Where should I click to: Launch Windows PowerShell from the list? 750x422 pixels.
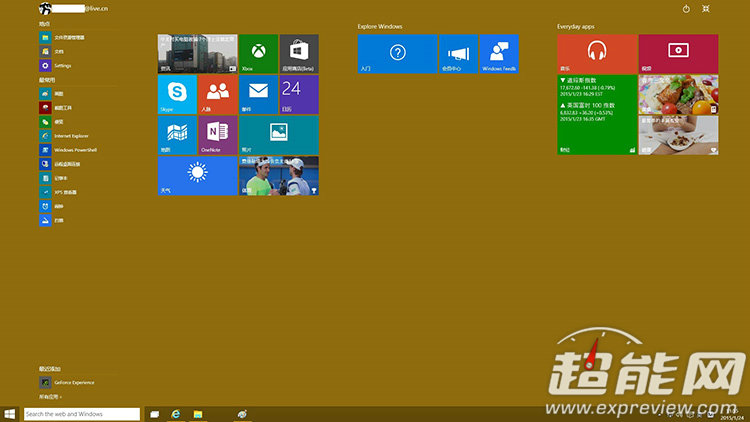pyautogui.click(x=74, y=150)
